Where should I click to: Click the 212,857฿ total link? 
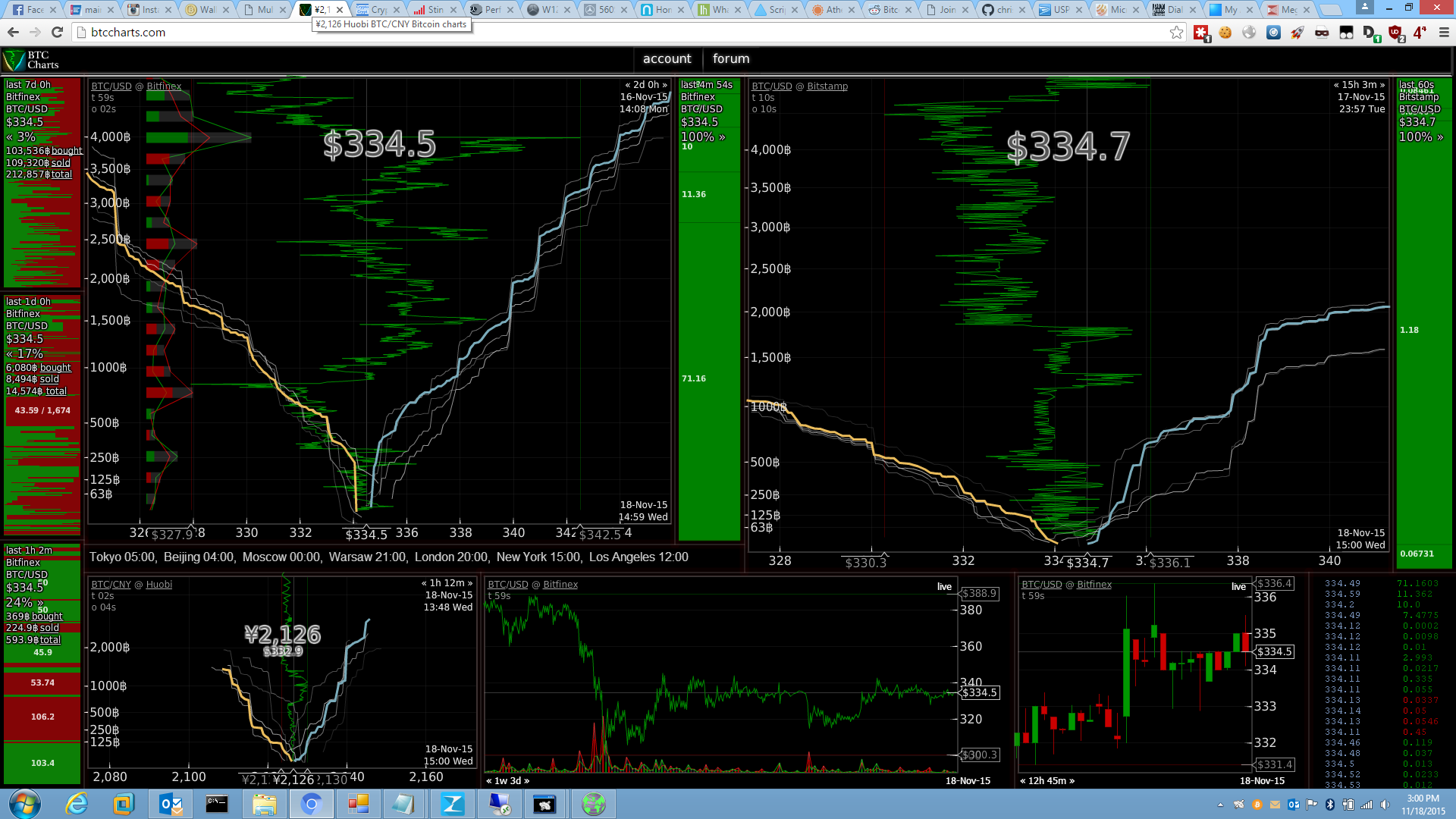[39, 174]
